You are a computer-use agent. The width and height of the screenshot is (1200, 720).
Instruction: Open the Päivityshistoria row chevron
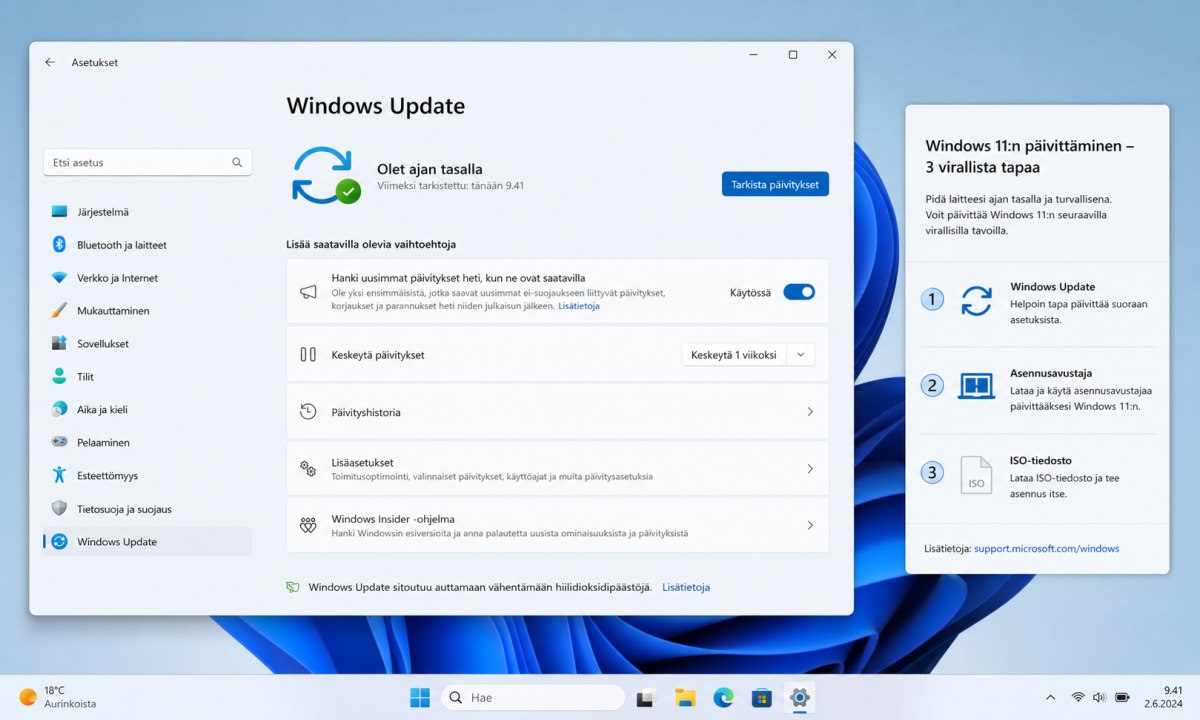tap(810, 412)
